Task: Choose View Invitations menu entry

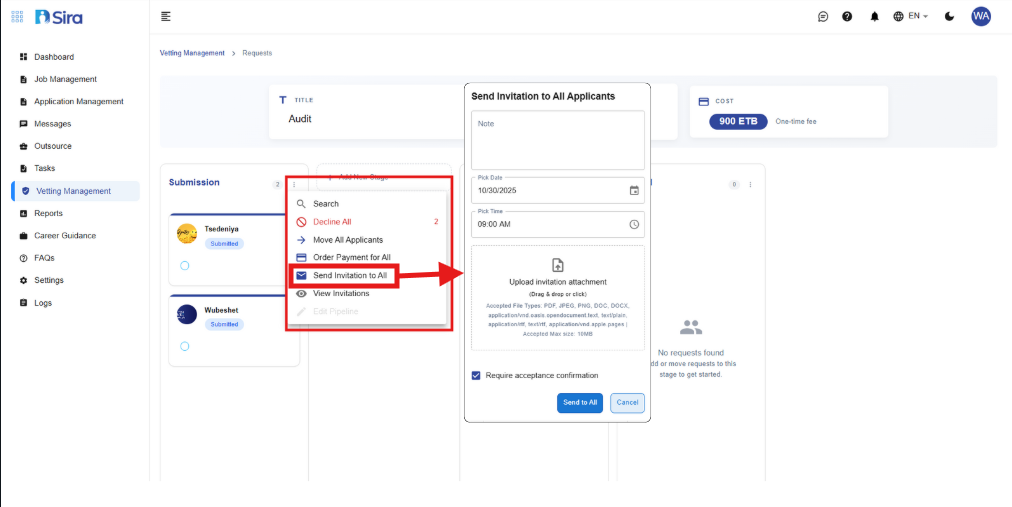Action: pyautogui.click(x=367, y=293)
